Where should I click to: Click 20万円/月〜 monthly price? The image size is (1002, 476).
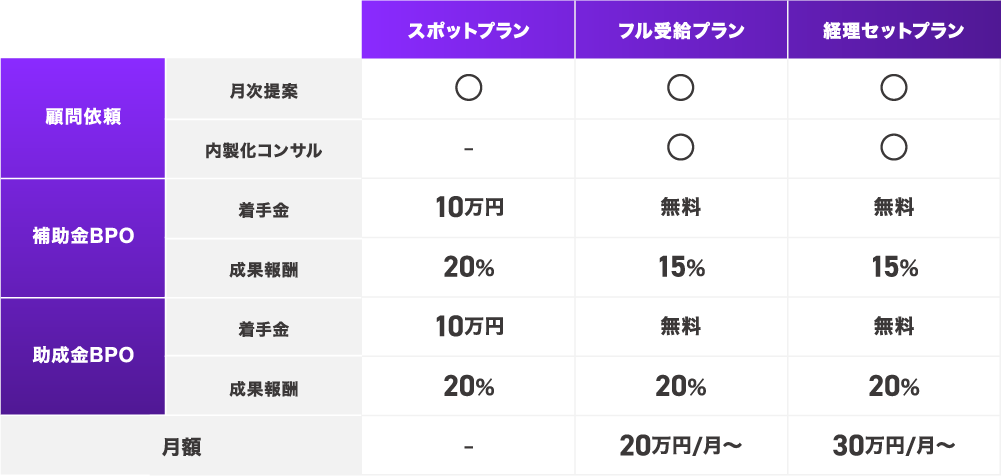point(681,447)
